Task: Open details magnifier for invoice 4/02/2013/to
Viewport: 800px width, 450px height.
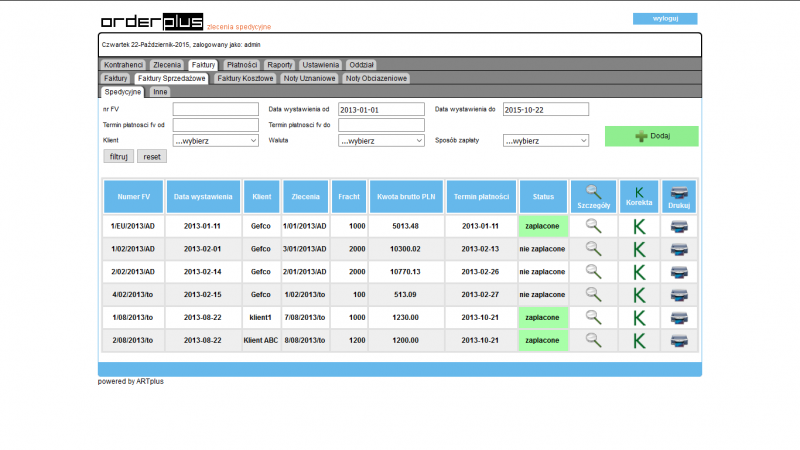Action: tap(593, 294)
